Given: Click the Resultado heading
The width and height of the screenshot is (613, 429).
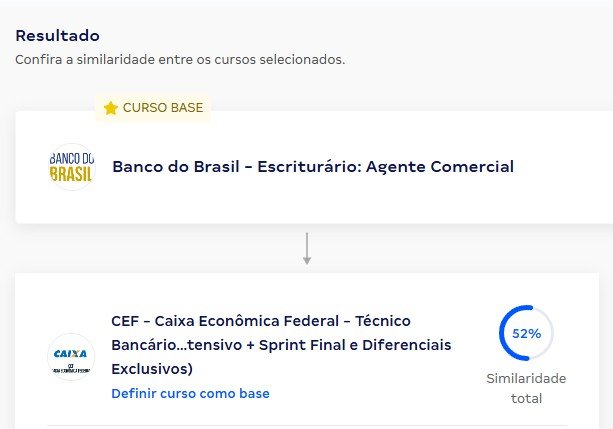Looking at the screenshot, I should click(x=57, y=36).
